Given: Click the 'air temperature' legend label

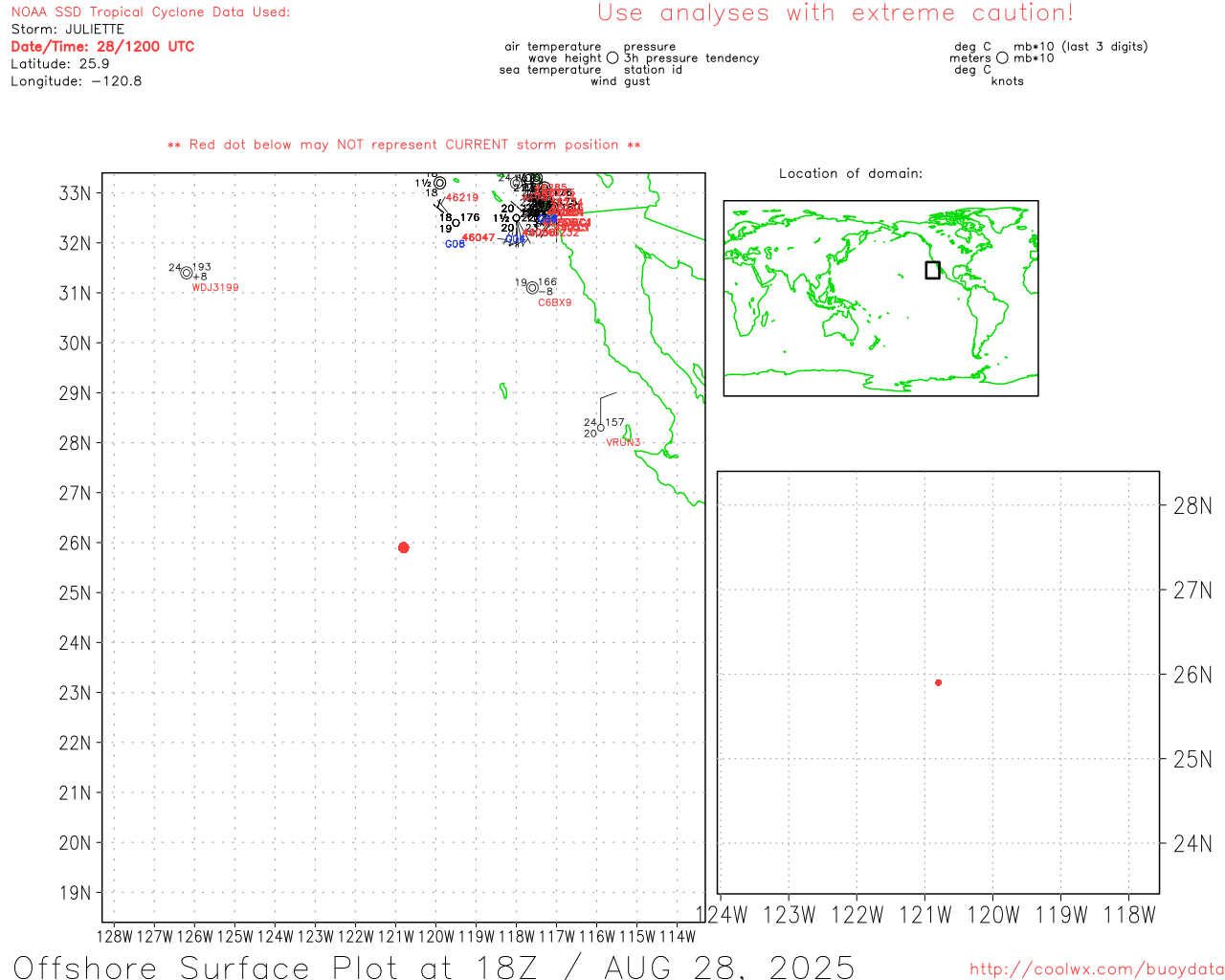Looking at the screenshot, I should 553,47.
